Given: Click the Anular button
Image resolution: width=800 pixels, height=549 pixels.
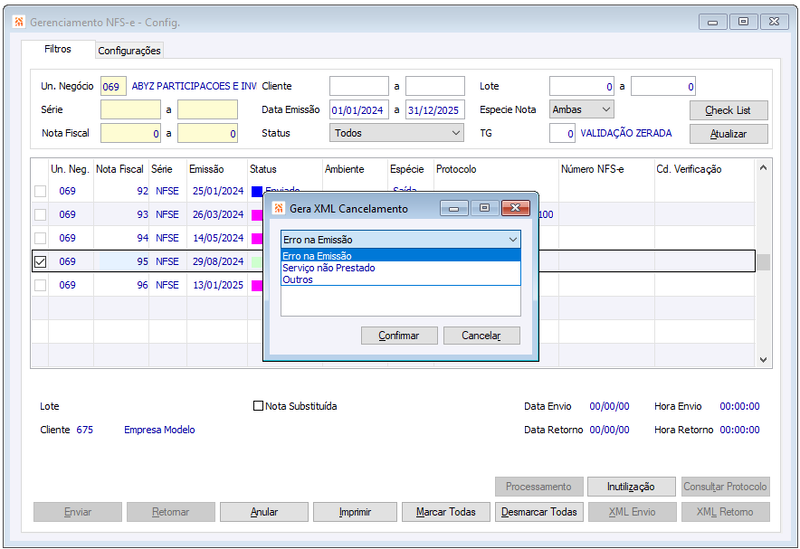Looking at the screenshot, I should (x=264, y=512).
